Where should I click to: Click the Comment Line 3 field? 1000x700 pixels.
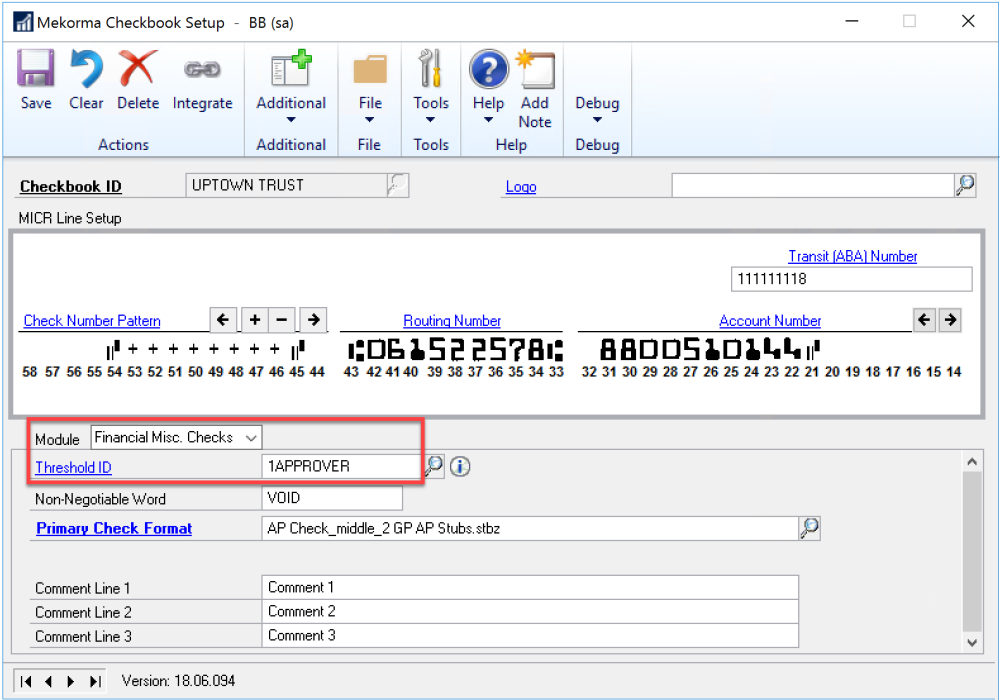coord(530,636)
